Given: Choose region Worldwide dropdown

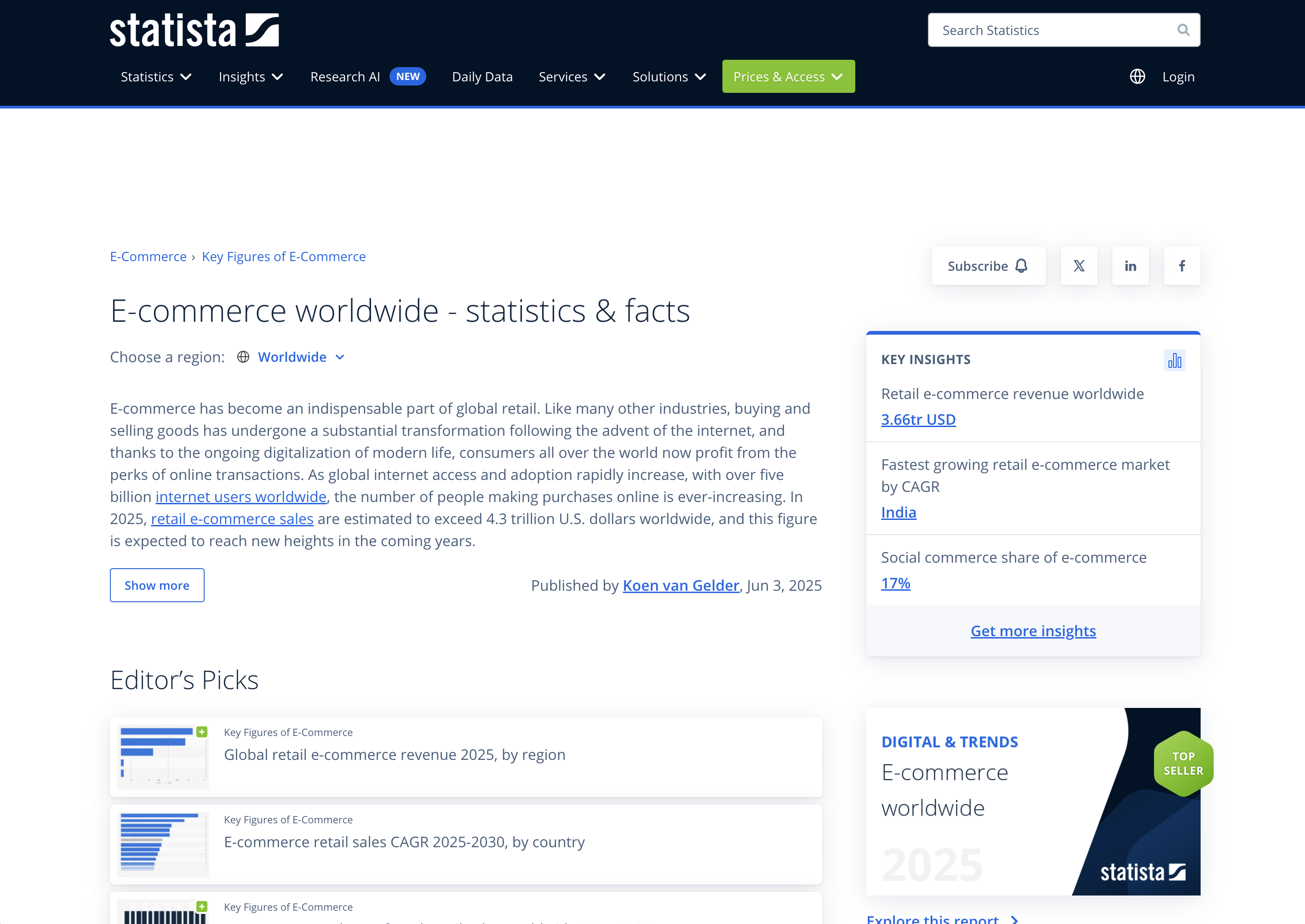Looking at the screenshot, I should pyautogui.click(x=300, y=357).
